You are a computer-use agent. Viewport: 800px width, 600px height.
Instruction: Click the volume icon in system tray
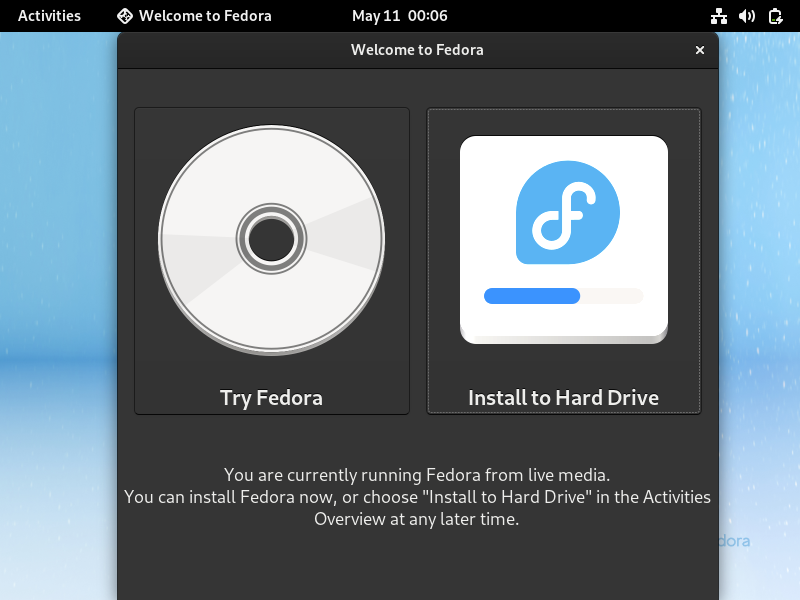coord(748,15)
